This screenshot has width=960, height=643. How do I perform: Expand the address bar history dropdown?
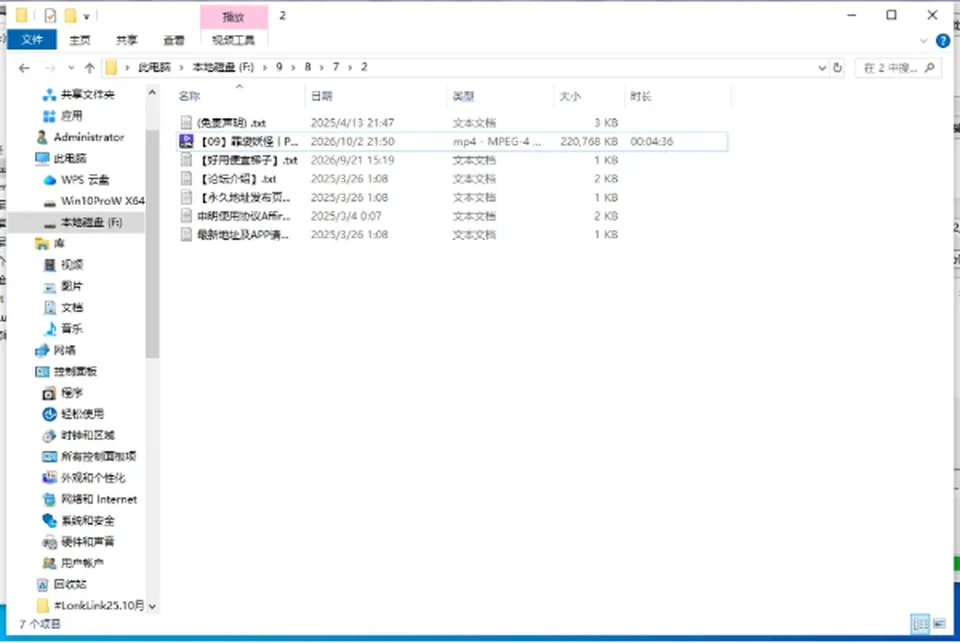coord(822,68)
